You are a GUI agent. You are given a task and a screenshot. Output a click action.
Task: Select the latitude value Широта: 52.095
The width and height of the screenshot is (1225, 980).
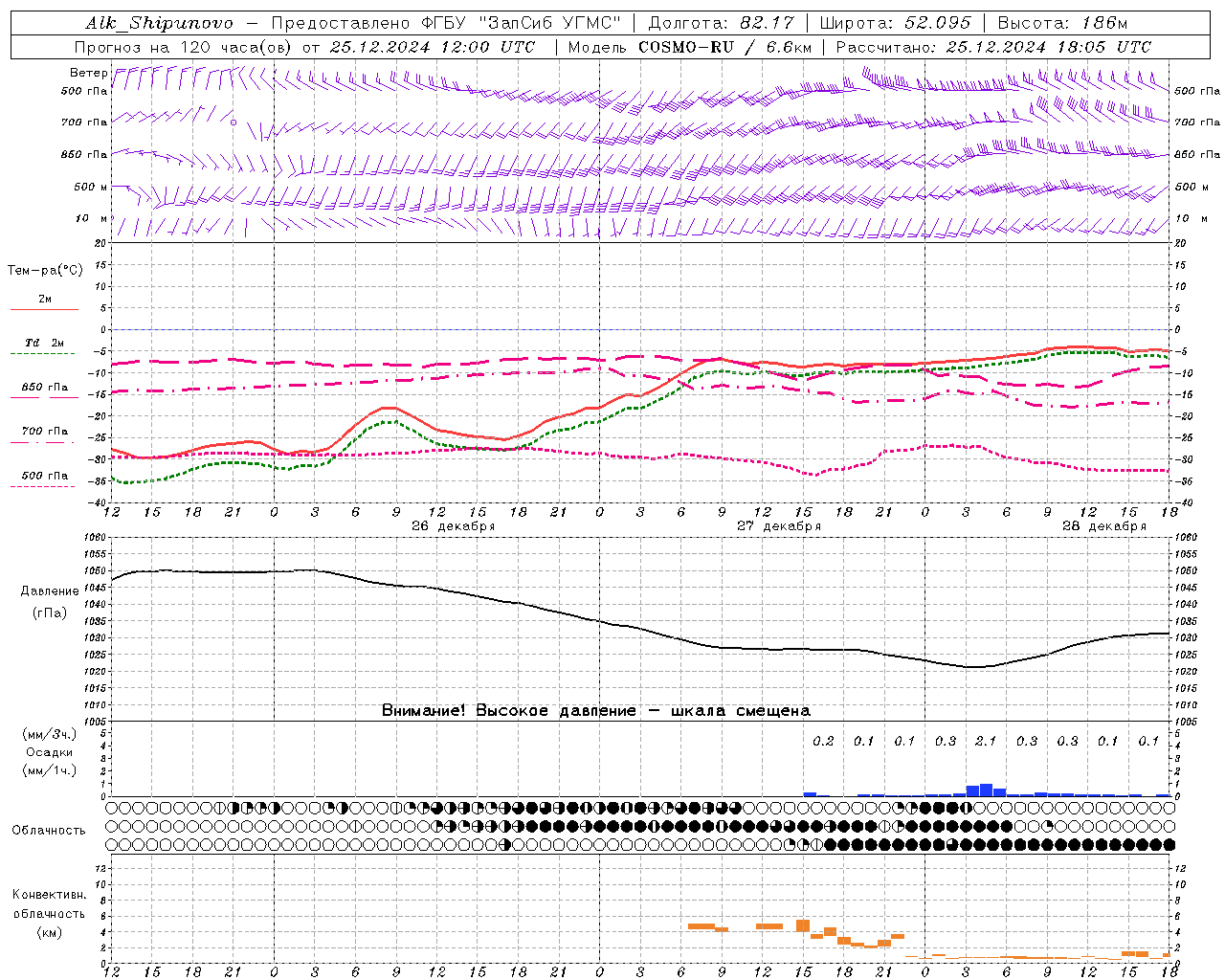click(896, 23)
